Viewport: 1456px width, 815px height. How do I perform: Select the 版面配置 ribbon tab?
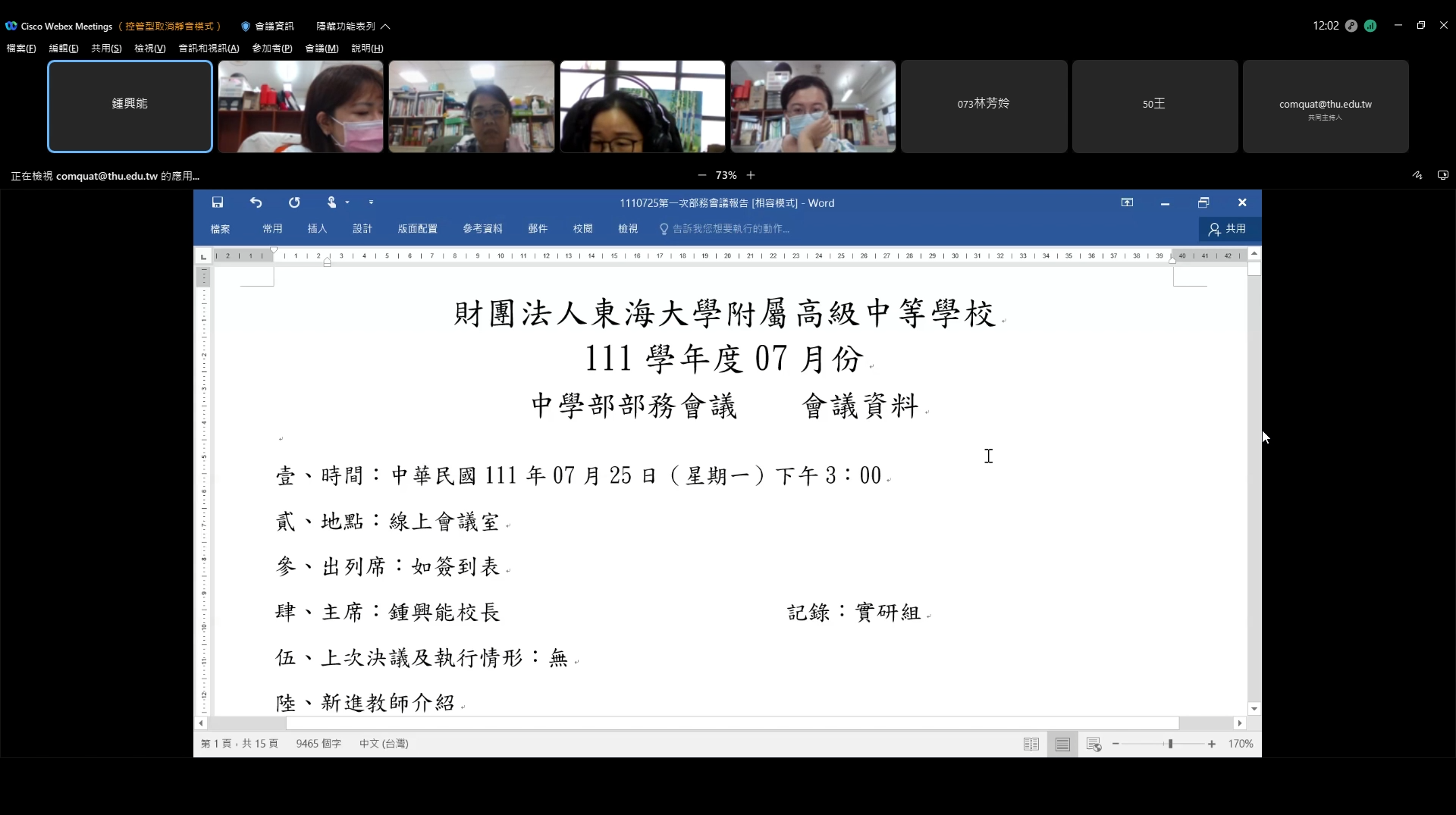417,229
